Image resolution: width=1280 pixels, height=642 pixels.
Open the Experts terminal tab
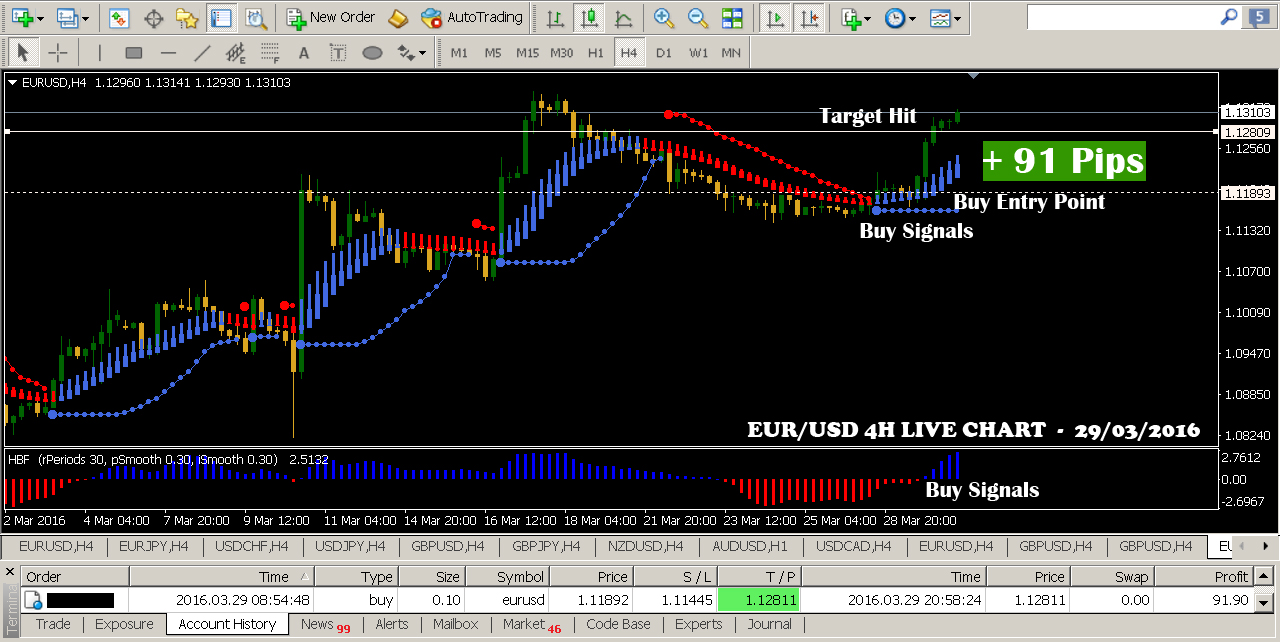coord(698,624)
